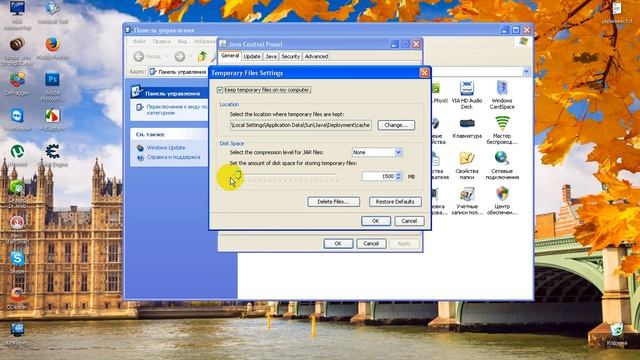The width and height of the screenshot is (640, 360).
Task: Click Up folder icon in Control Panel toolbar
Action: (202, 56)
